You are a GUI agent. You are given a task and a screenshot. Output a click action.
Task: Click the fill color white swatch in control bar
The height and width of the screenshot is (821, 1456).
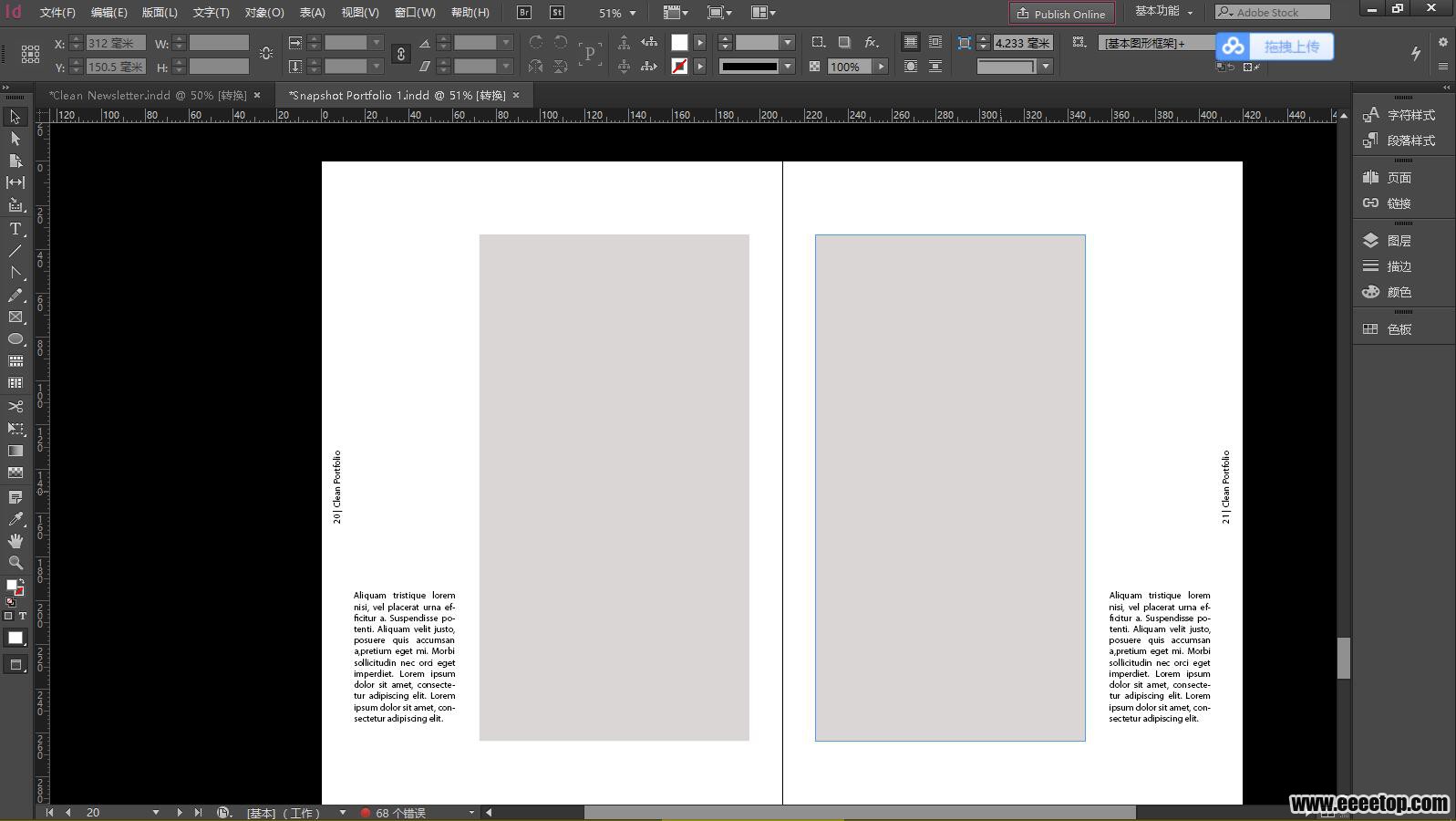tap(679, 43)
